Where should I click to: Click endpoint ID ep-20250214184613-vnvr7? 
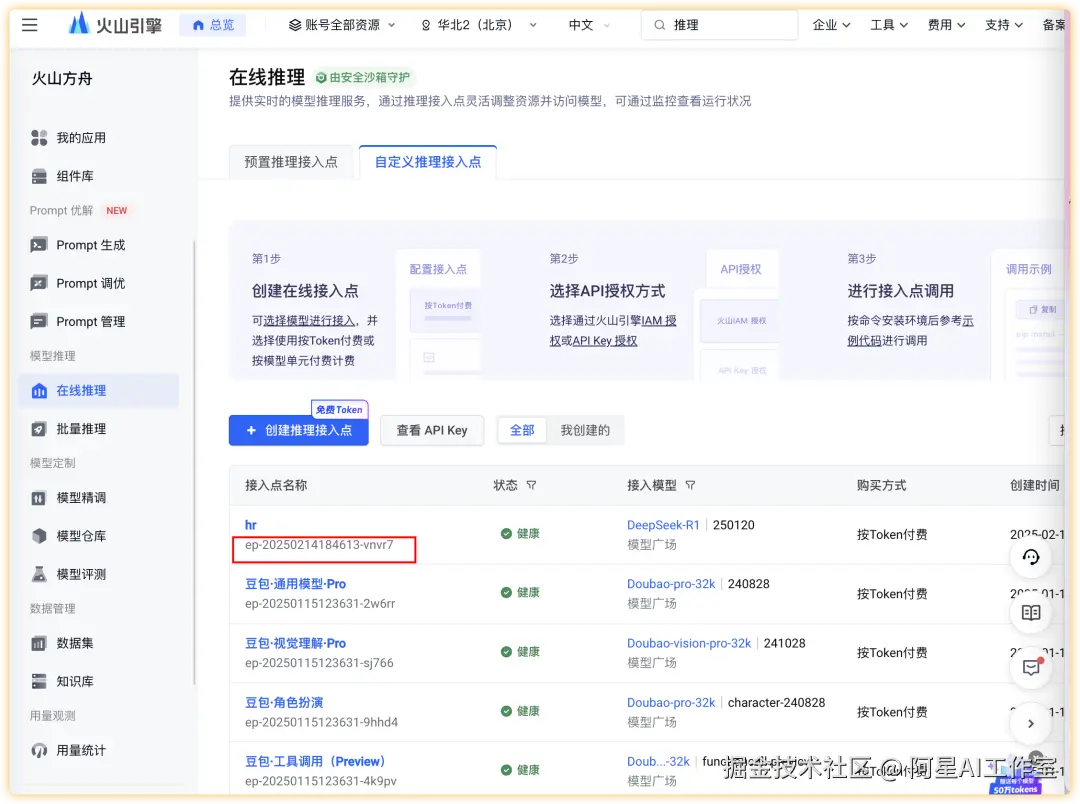[x=319, y=544]
